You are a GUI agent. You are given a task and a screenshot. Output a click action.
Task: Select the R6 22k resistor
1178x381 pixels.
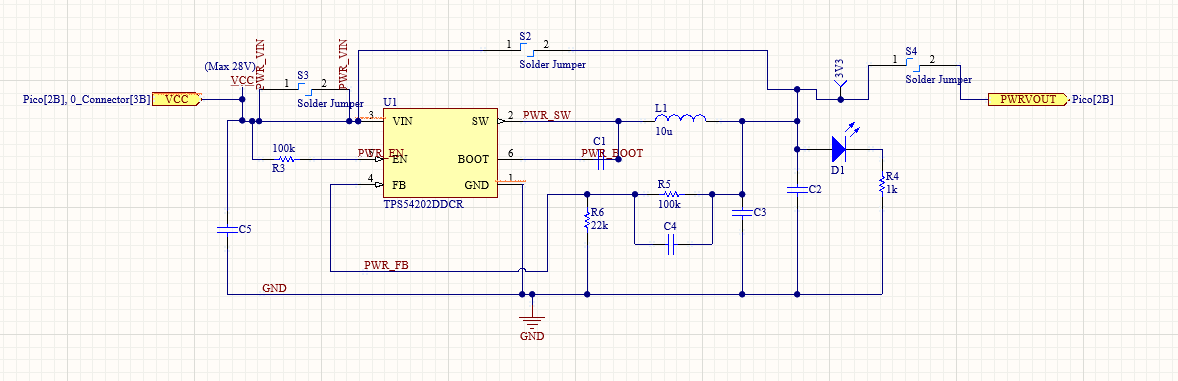coord(586,220)
